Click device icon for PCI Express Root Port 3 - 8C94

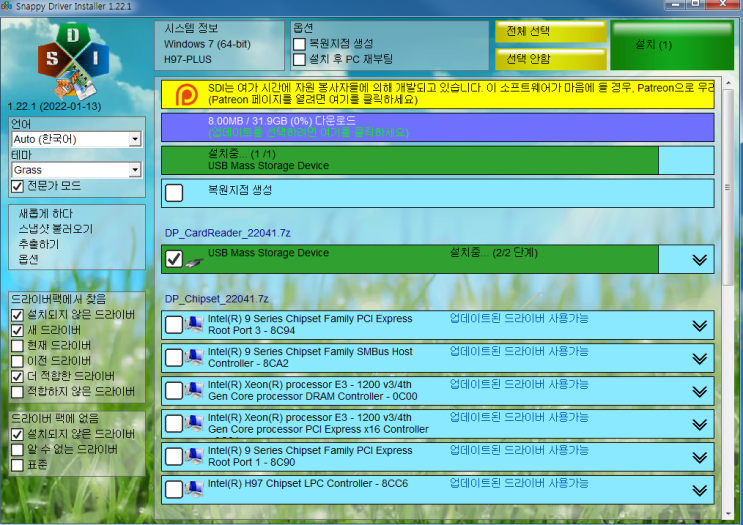pos(194,325)
